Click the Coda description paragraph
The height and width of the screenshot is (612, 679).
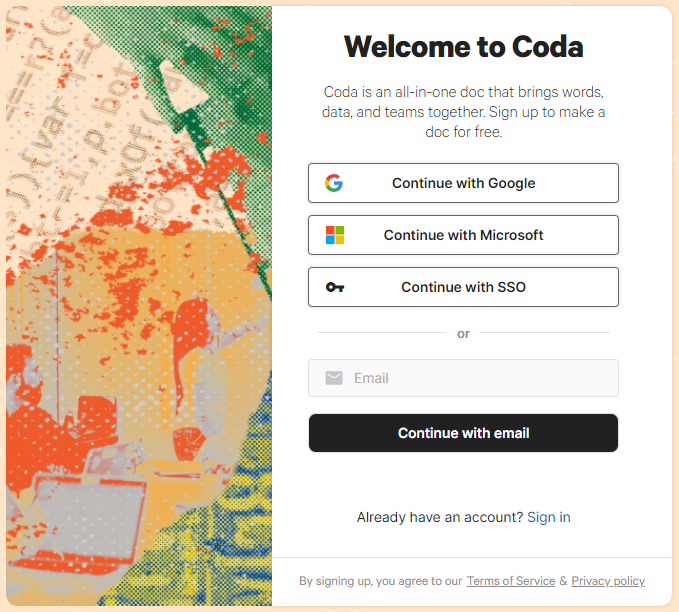tap(463, 111)
